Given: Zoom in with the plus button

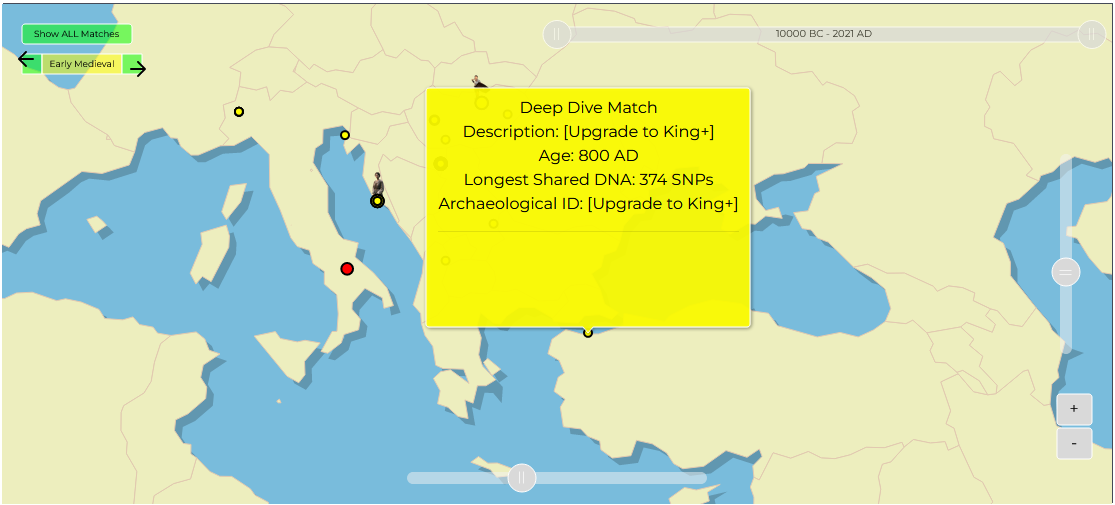Looking at the screenshot, I should tap(1074, 409).
